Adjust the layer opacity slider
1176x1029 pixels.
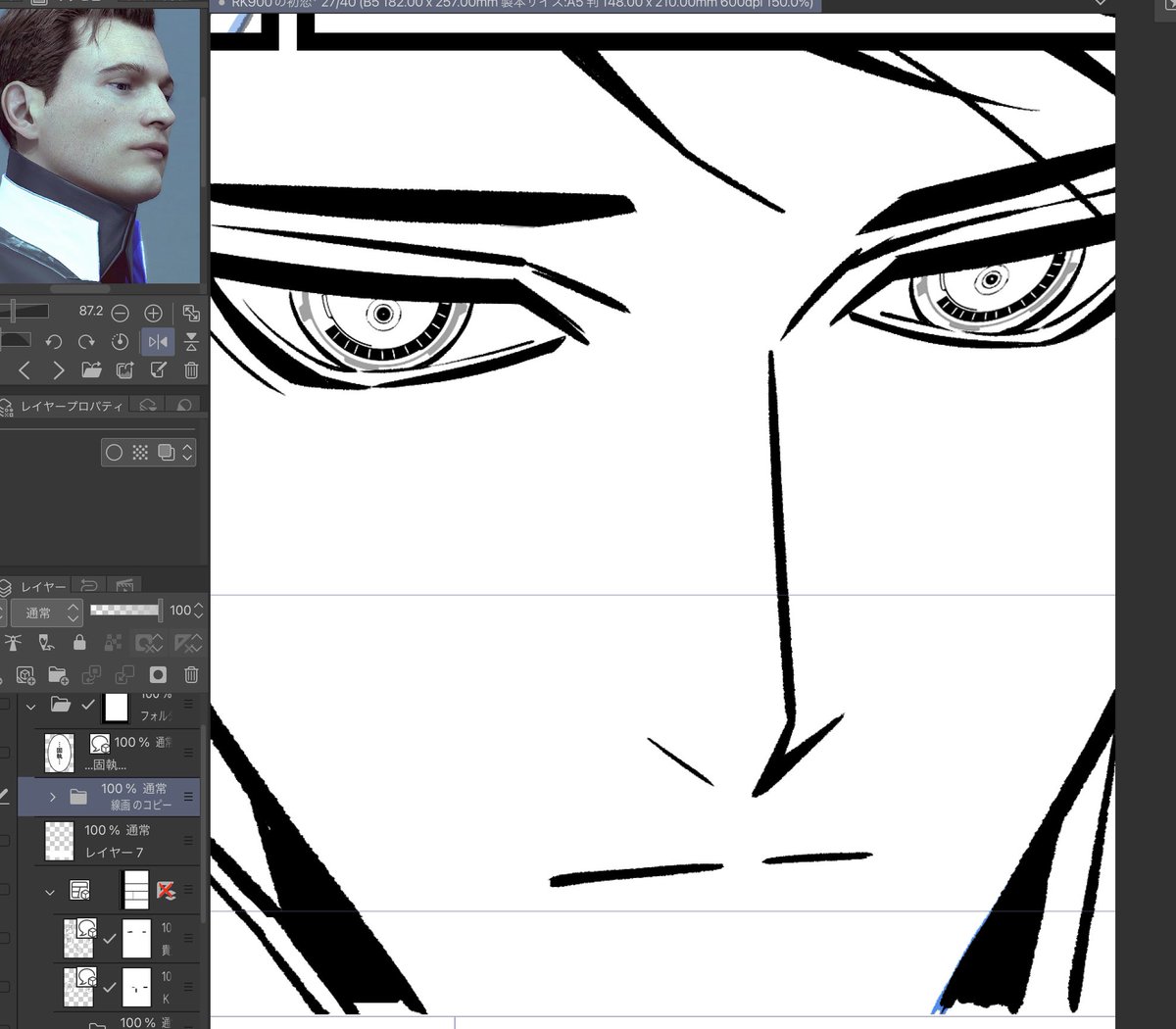[x=124, y=611]
